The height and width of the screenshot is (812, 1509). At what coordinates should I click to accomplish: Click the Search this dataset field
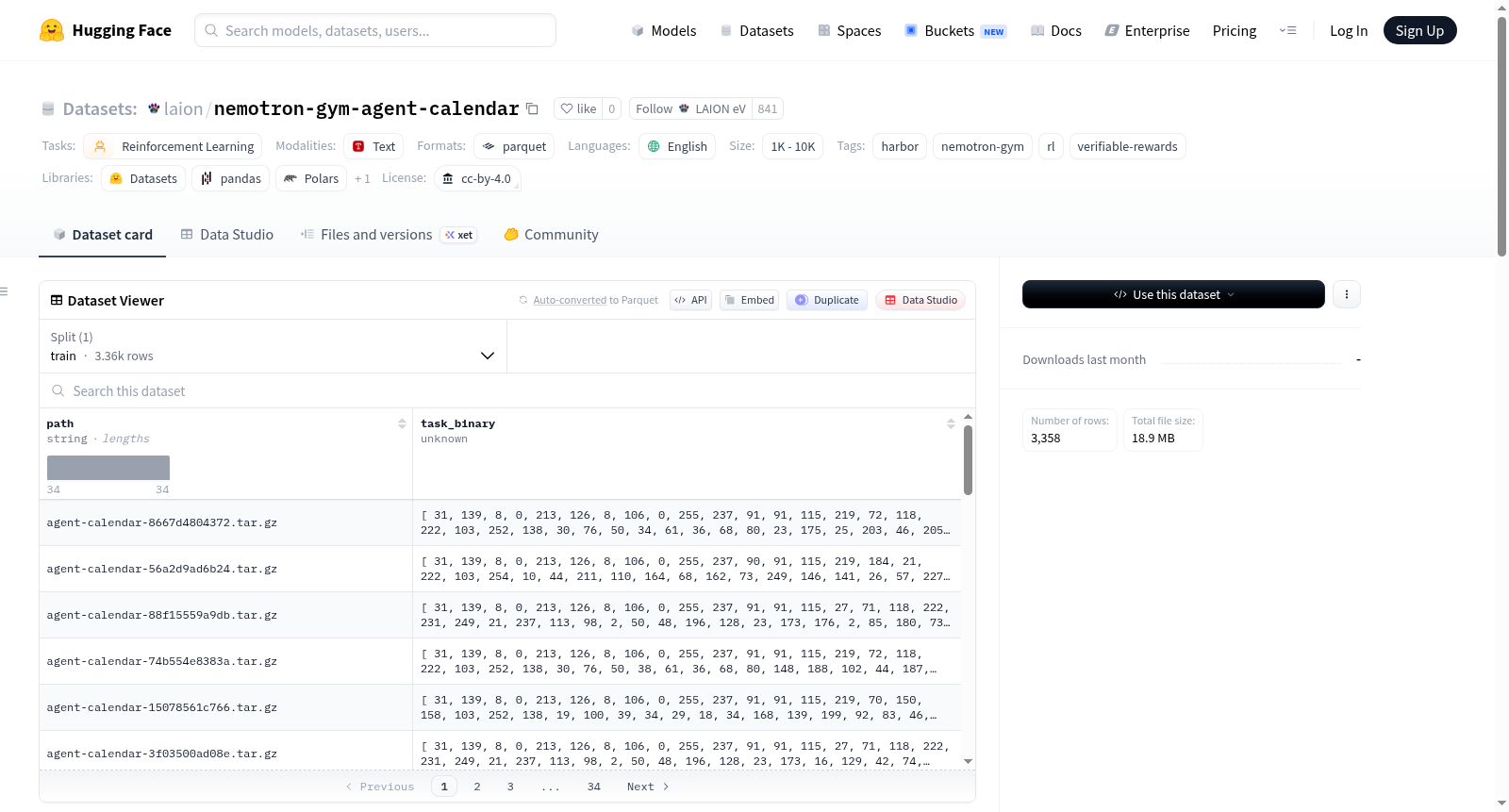point(507,390)
